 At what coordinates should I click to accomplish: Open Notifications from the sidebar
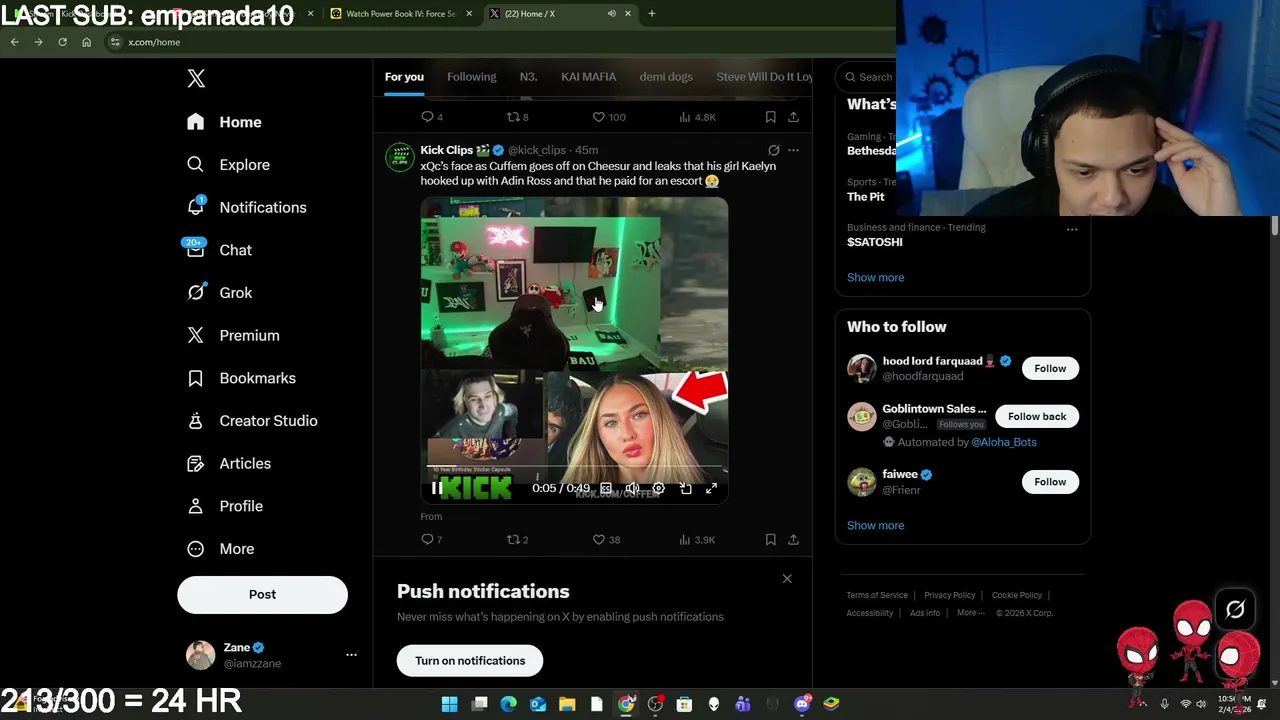coord(247,207)
